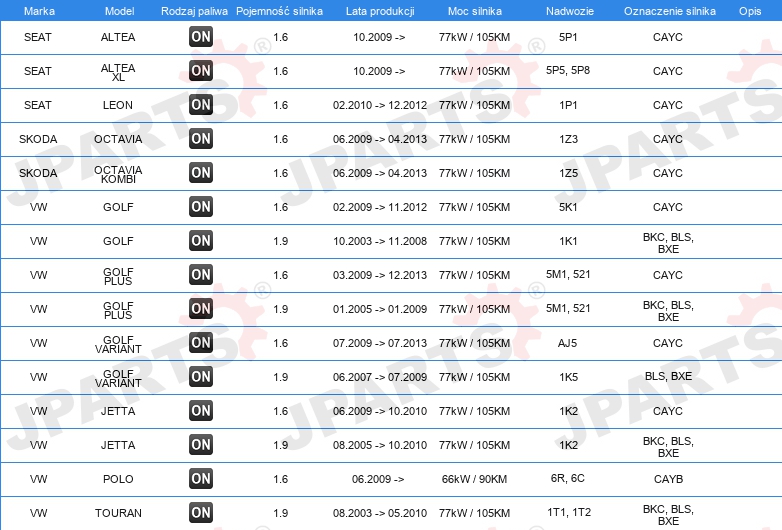
Task: Click the Pojemność silnika column header
Action: [279, 11]
